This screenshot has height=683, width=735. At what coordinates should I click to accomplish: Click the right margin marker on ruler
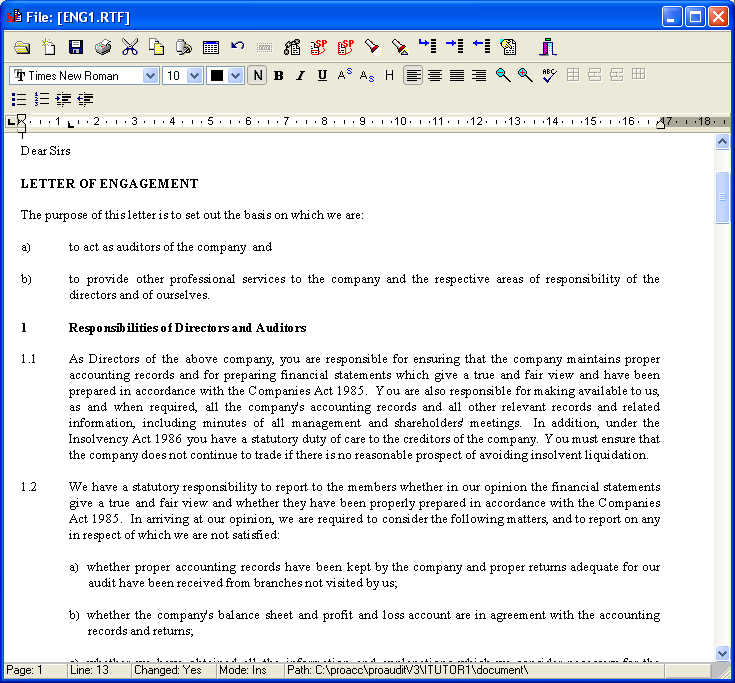pos(661,123)
